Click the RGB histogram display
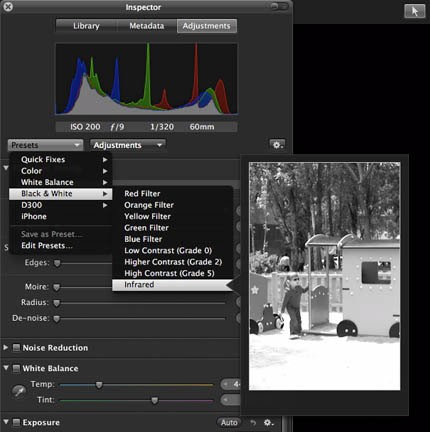Image resolution: width=430 pixels, height=432 pixels. coord(147,79)
